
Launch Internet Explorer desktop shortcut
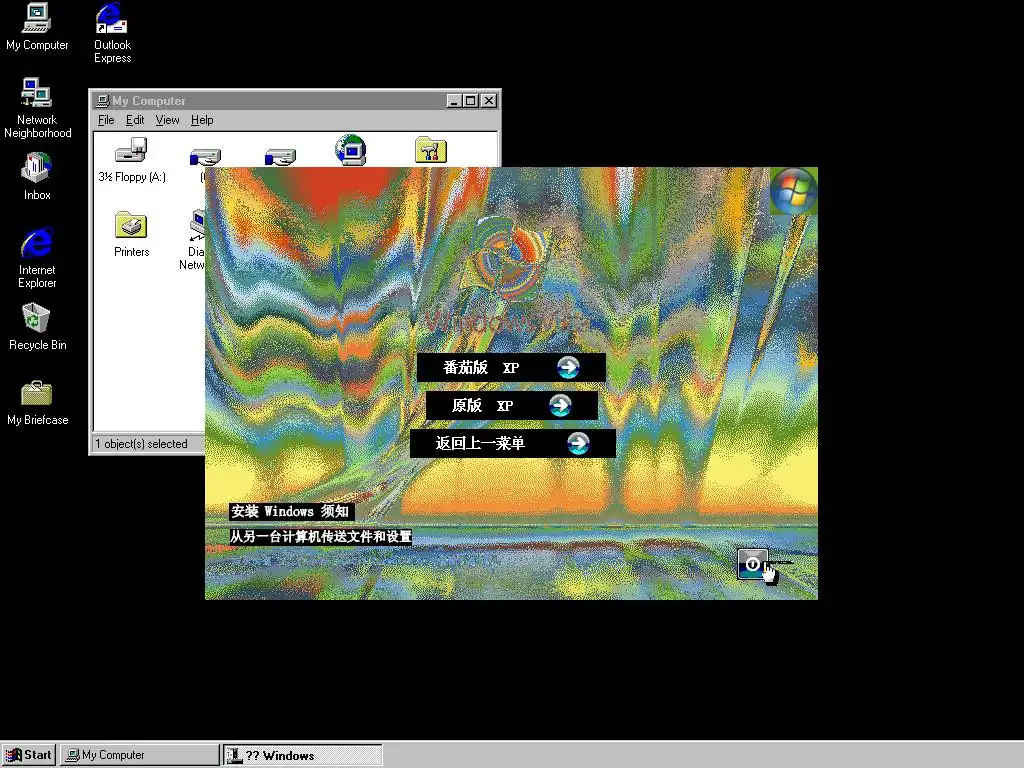pos(37,258)
